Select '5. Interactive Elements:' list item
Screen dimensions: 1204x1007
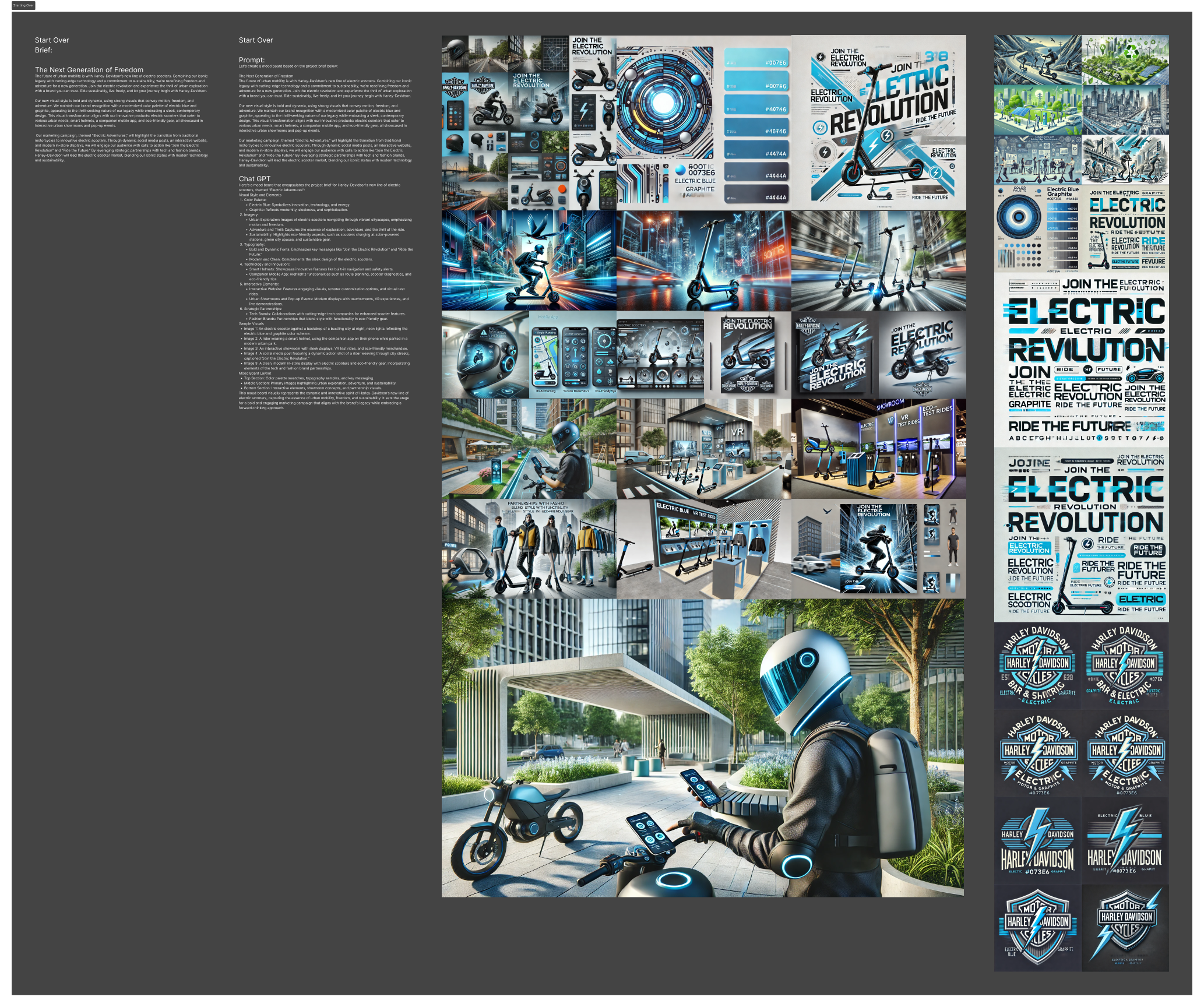[x=260, y=284]
